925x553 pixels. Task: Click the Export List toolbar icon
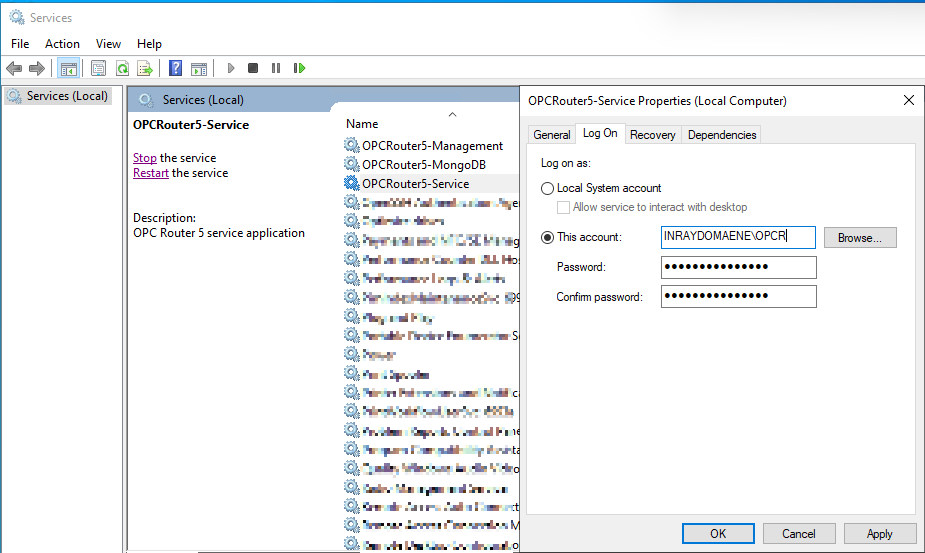click(145, 68)
